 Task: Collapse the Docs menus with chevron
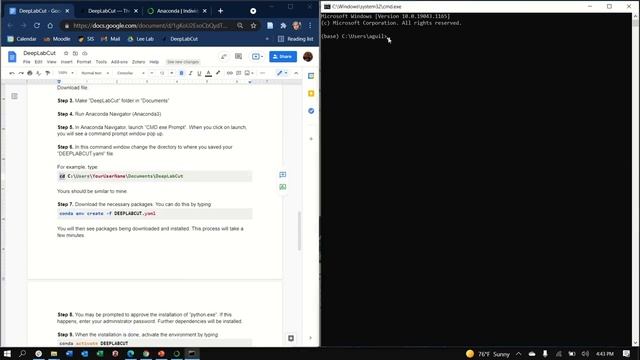coord(296,73)
